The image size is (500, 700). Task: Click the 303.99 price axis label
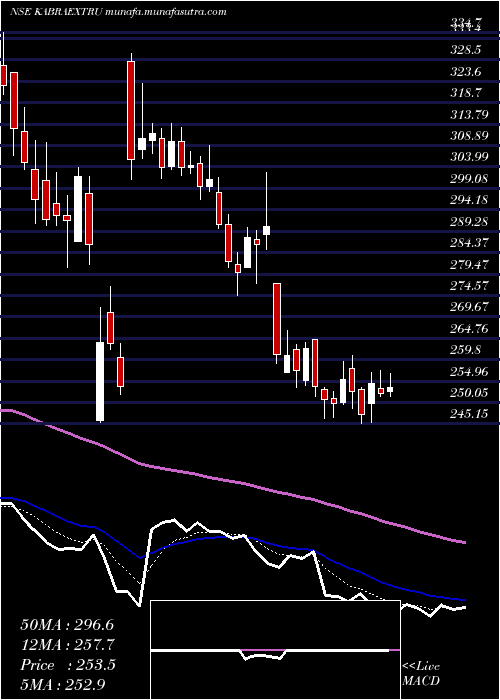click(x=469, y=157)
